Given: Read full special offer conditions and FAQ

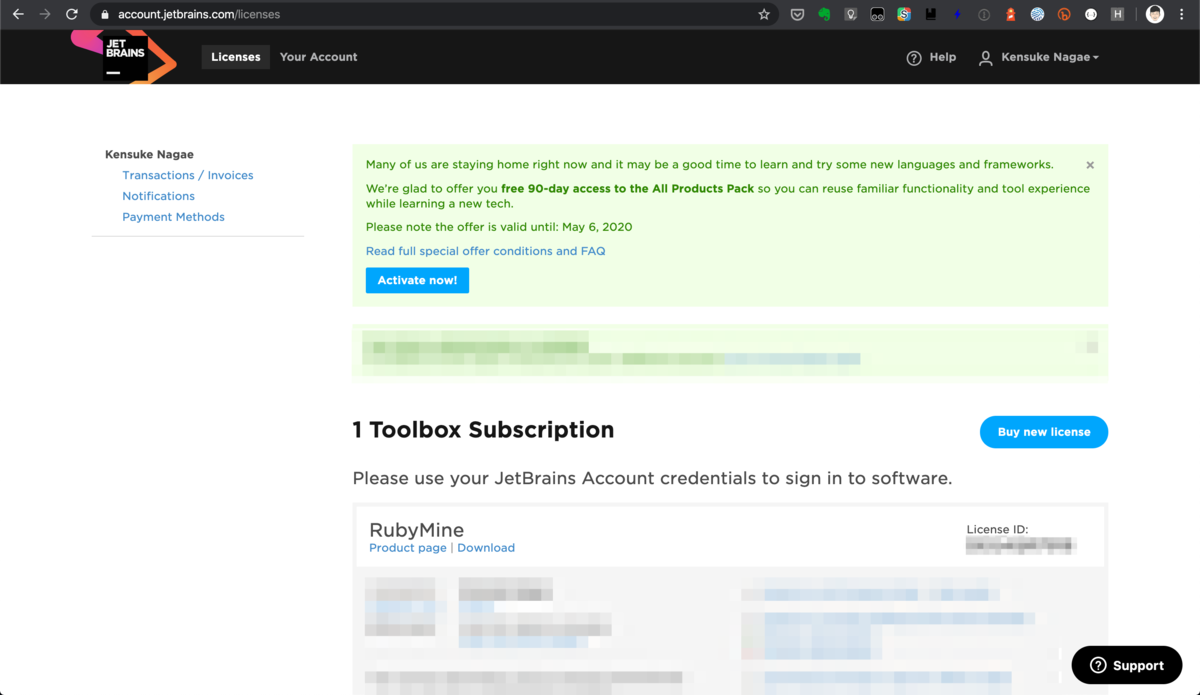Looking at the screenshot, I should tap(485, 251).
